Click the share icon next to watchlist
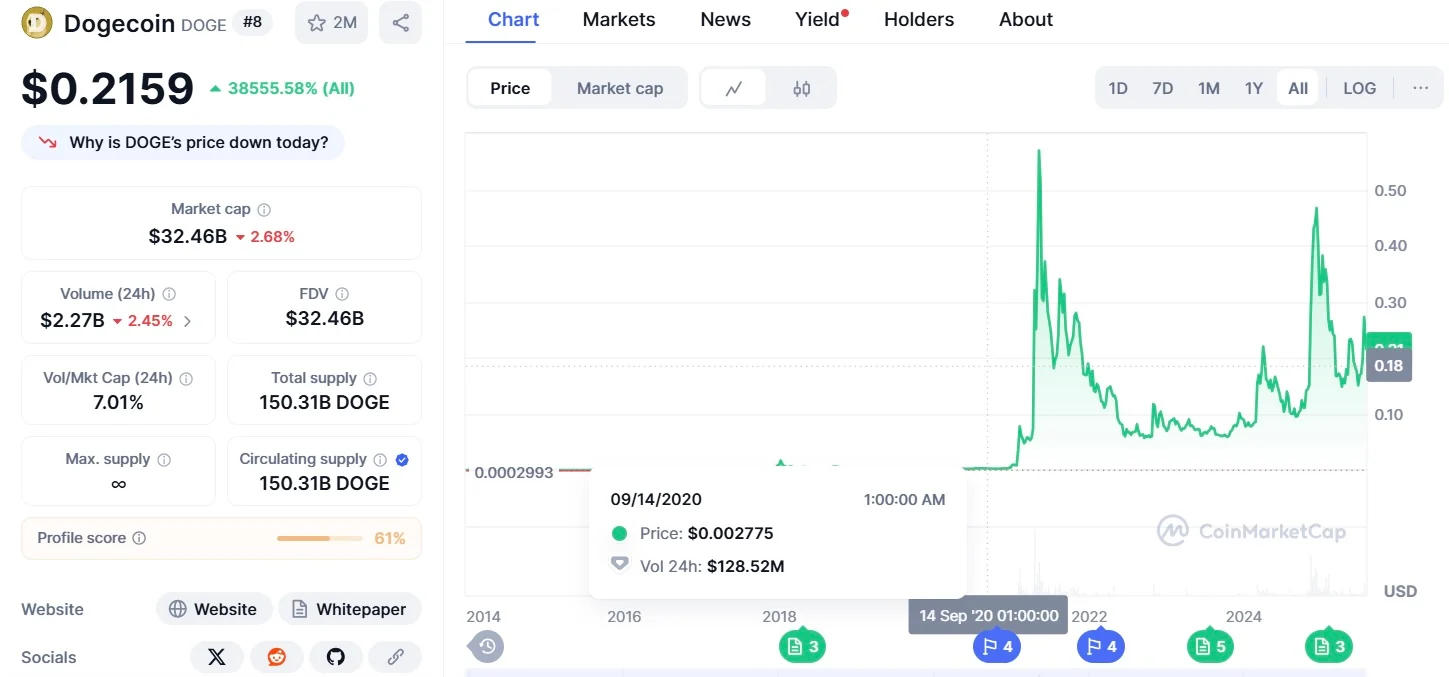 tap(401, 23)
